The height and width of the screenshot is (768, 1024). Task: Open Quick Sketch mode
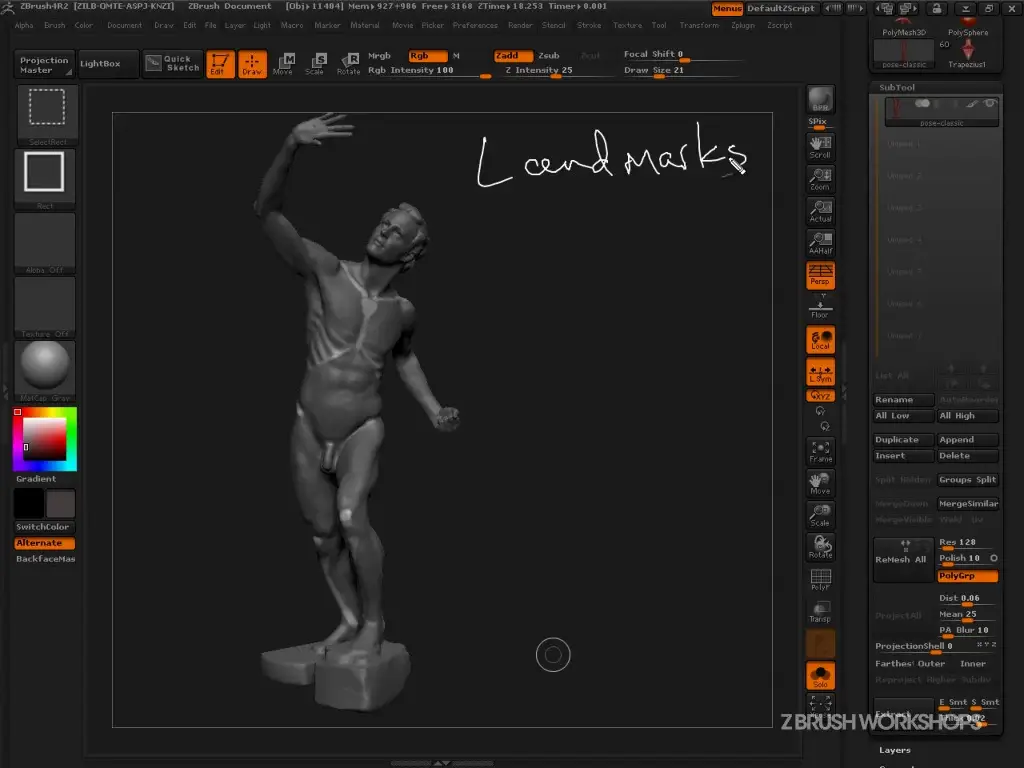pyautogui.click(x=172, y=64)
